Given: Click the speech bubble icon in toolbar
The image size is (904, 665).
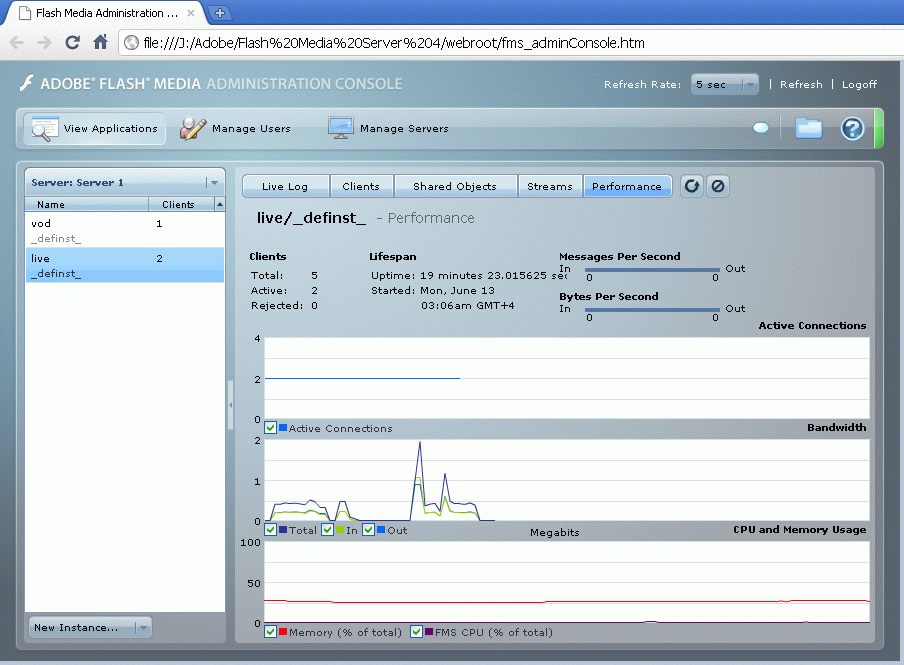Looking at the screenshot, I should (760, 127).
